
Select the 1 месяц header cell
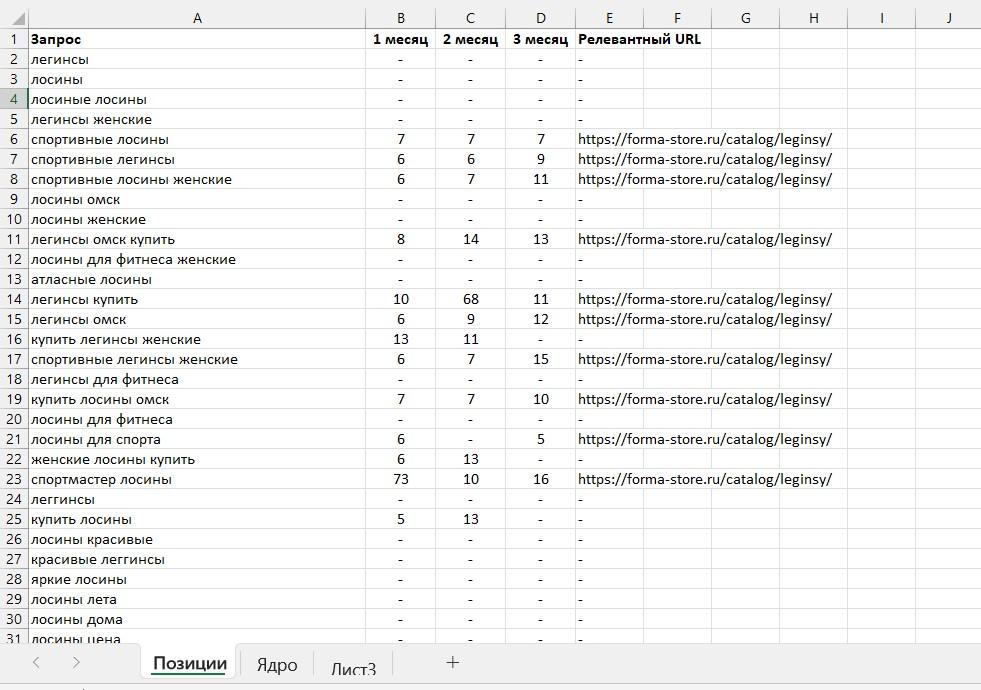400,39
